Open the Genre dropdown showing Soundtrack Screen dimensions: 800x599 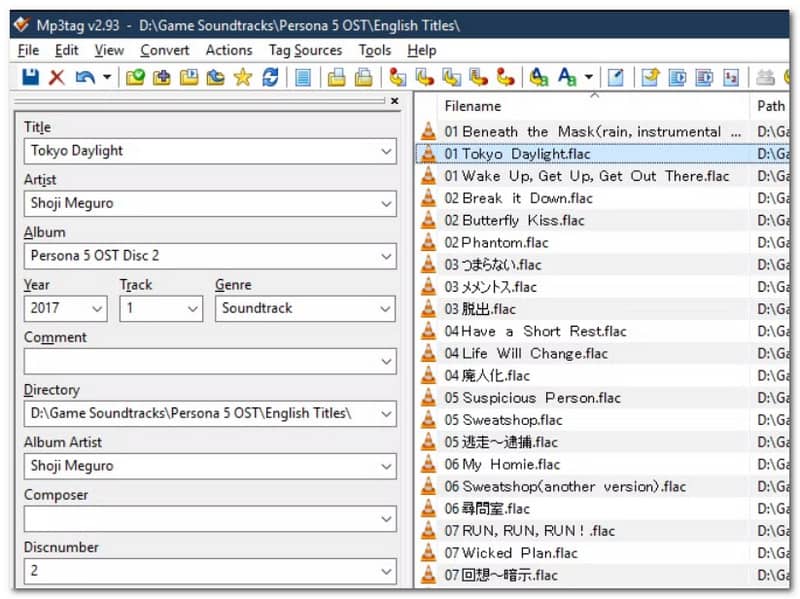385,309
